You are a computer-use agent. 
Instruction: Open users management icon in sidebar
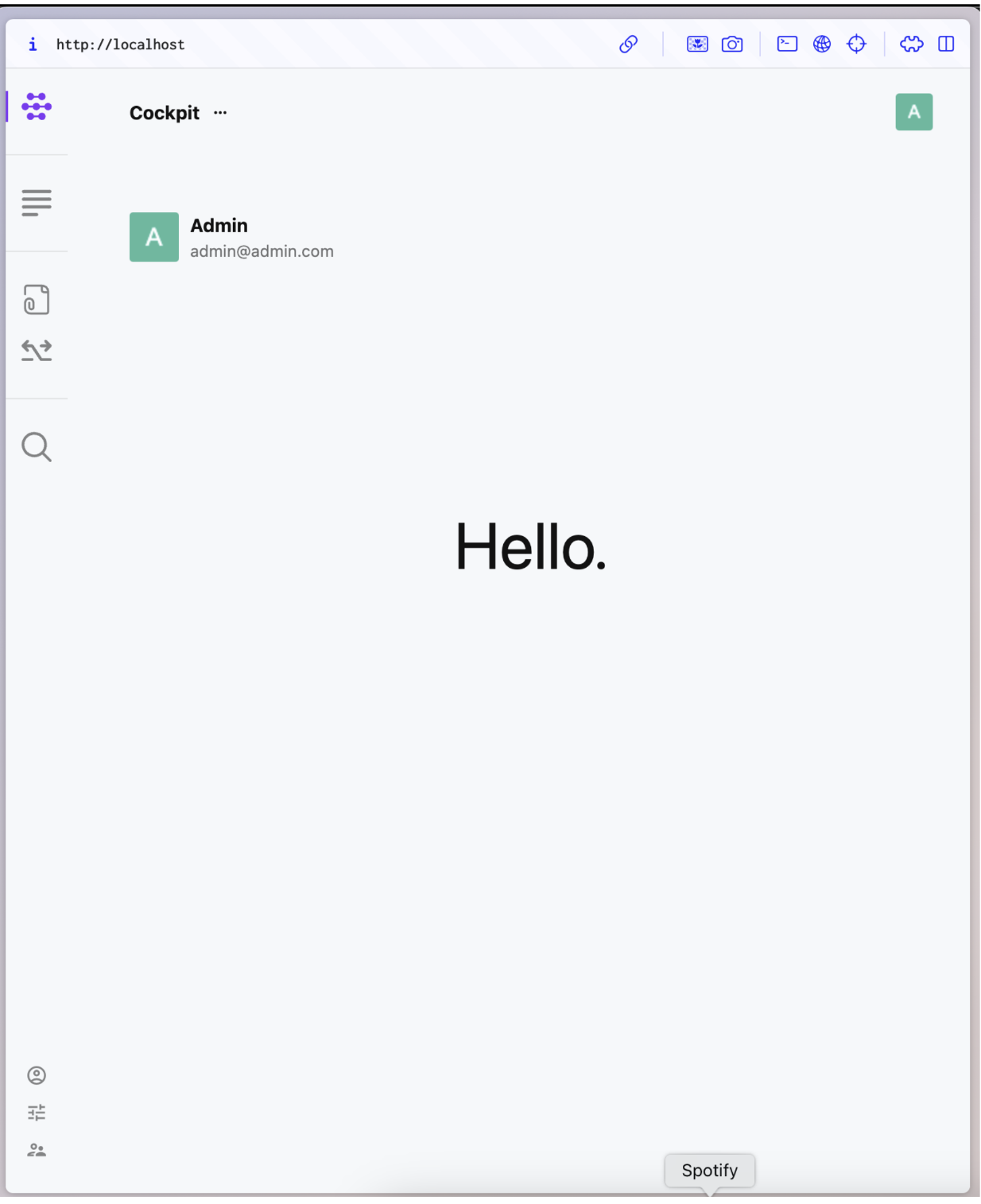tap(37, 1150)
